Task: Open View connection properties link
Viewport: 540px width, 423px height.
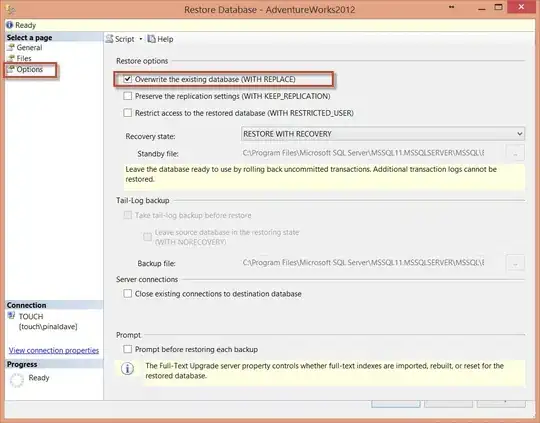Action: click(x=54, y=350)
